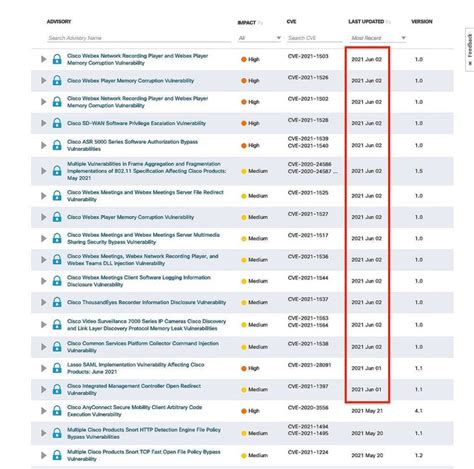
Task: Click the CVE-2020-3556 cell
Action: pos(308,408)
